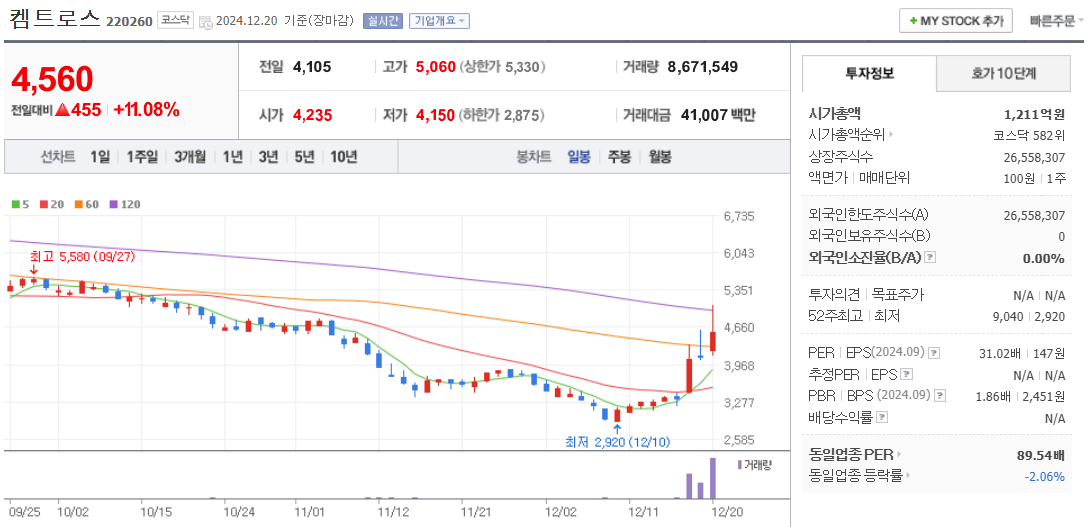Click the stock code 220260

tap(129, 22)
